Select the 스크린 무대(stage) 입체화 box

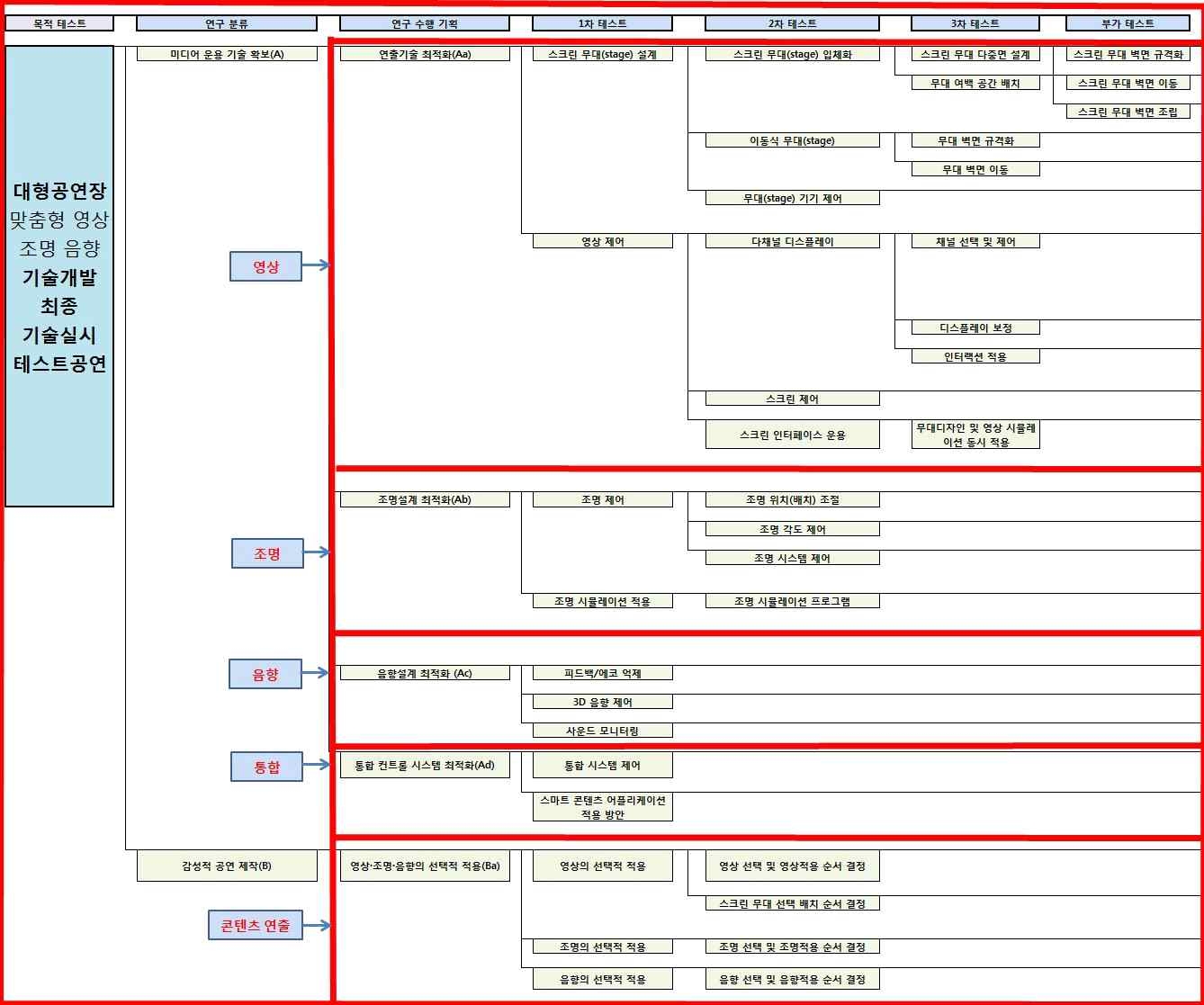point(792,54)
